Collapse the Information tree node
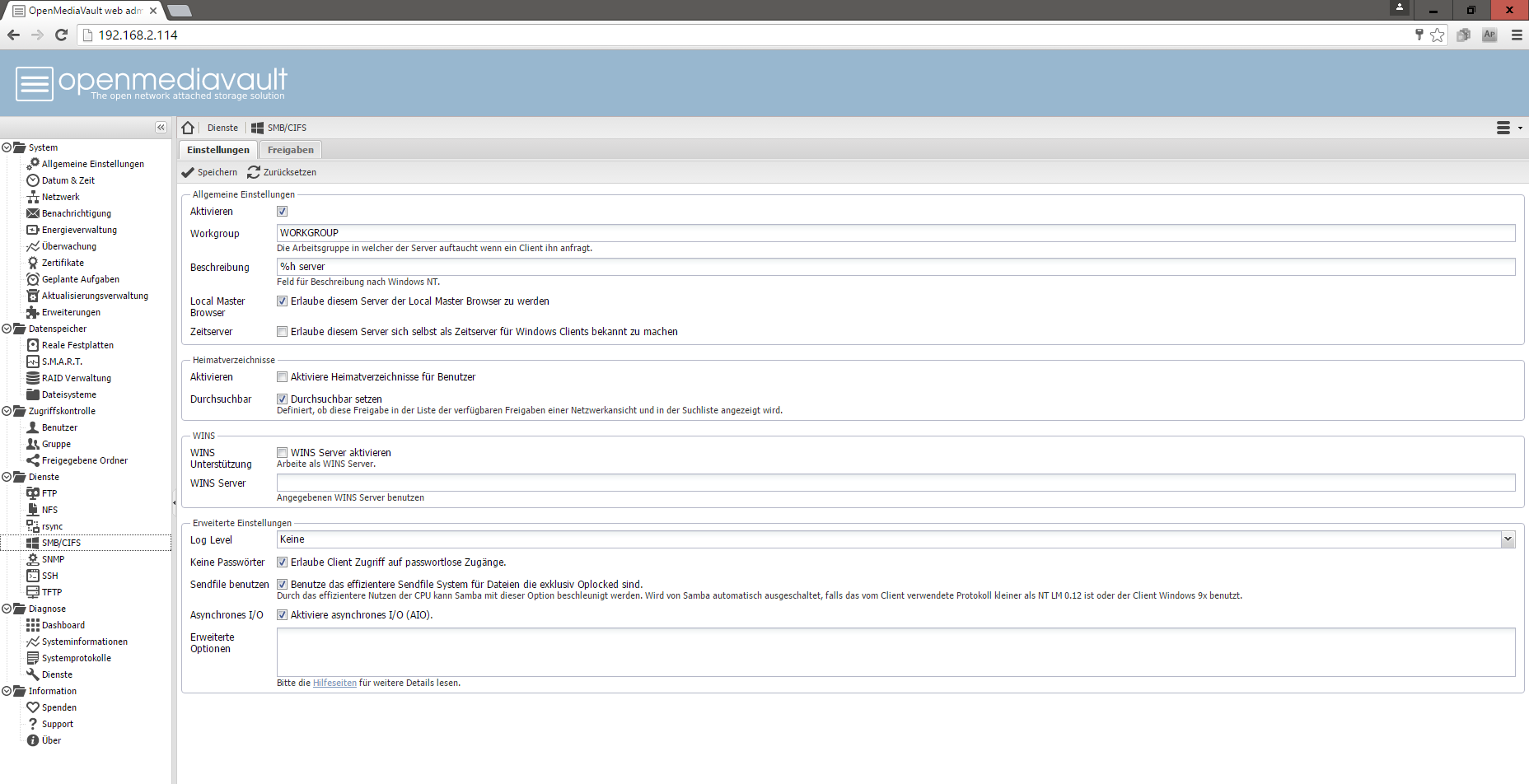Screen dimensions: 1529x784 [x=7, y=691]
